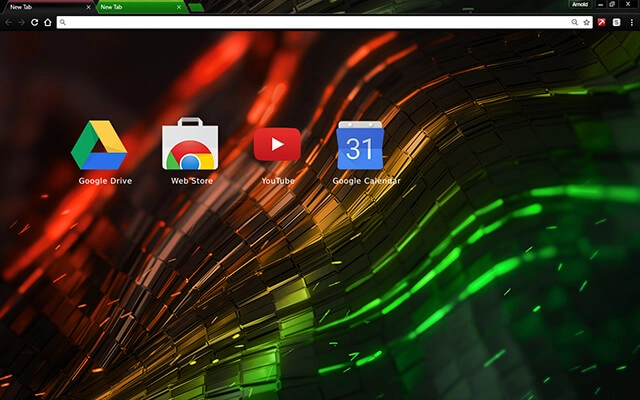Click the Web Store label text
Viewport: 640px width, 400px height.
[192, 181]
